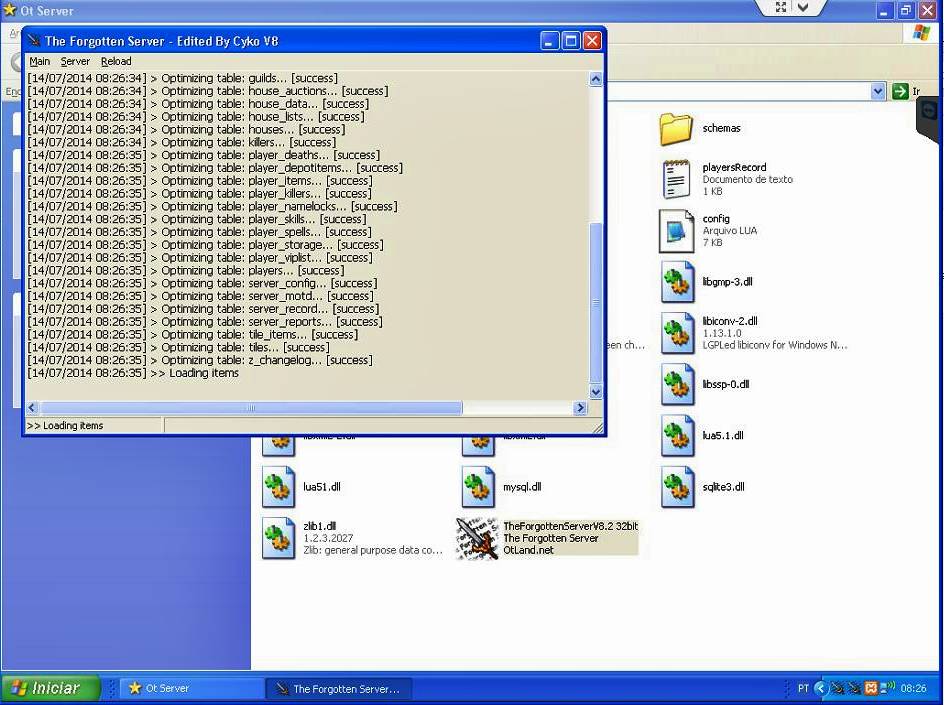Click the console horizontal scrollbar thumb

coord(250,408)
